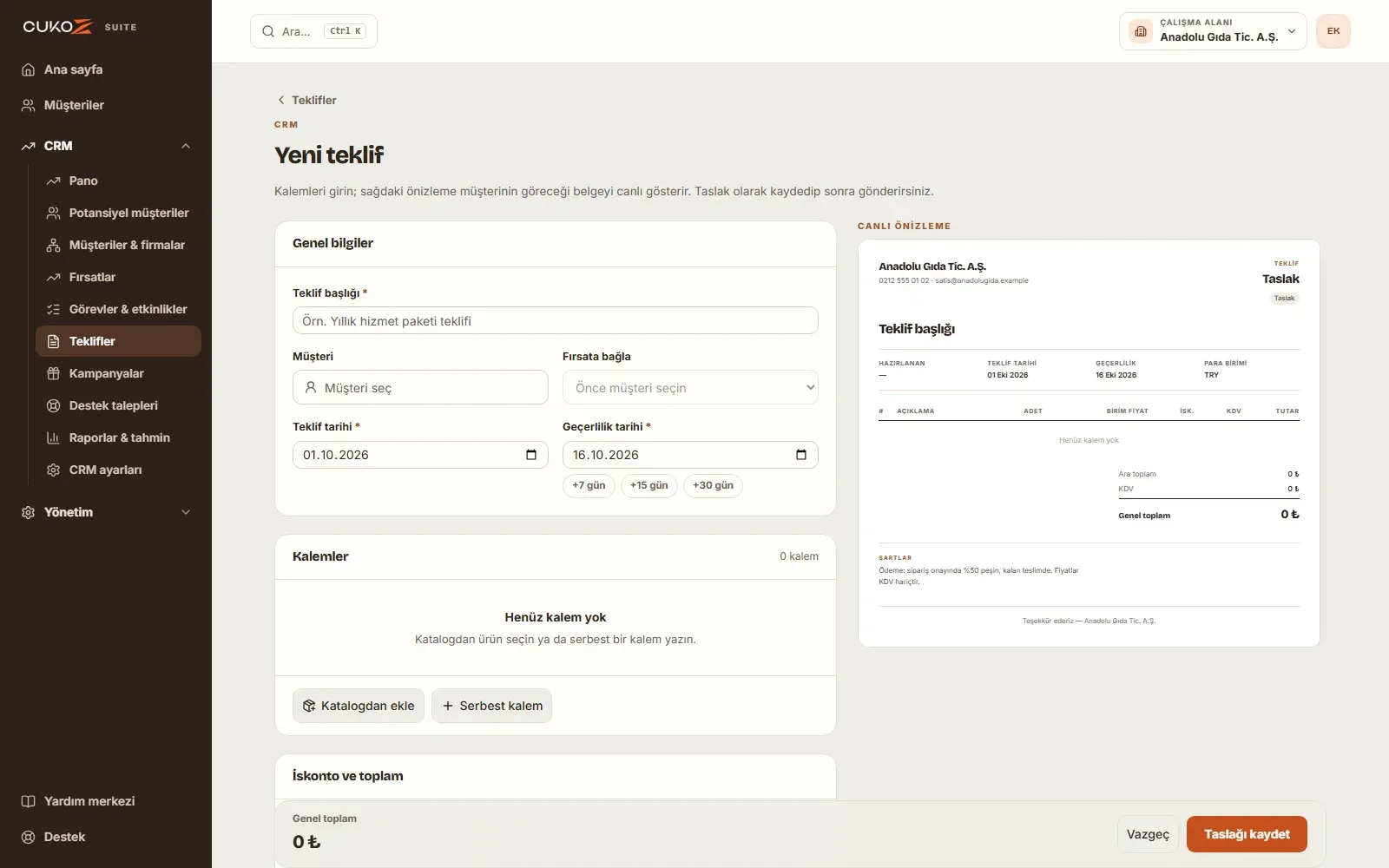Click Katalogdan ekle button

[x=359, y=706]
